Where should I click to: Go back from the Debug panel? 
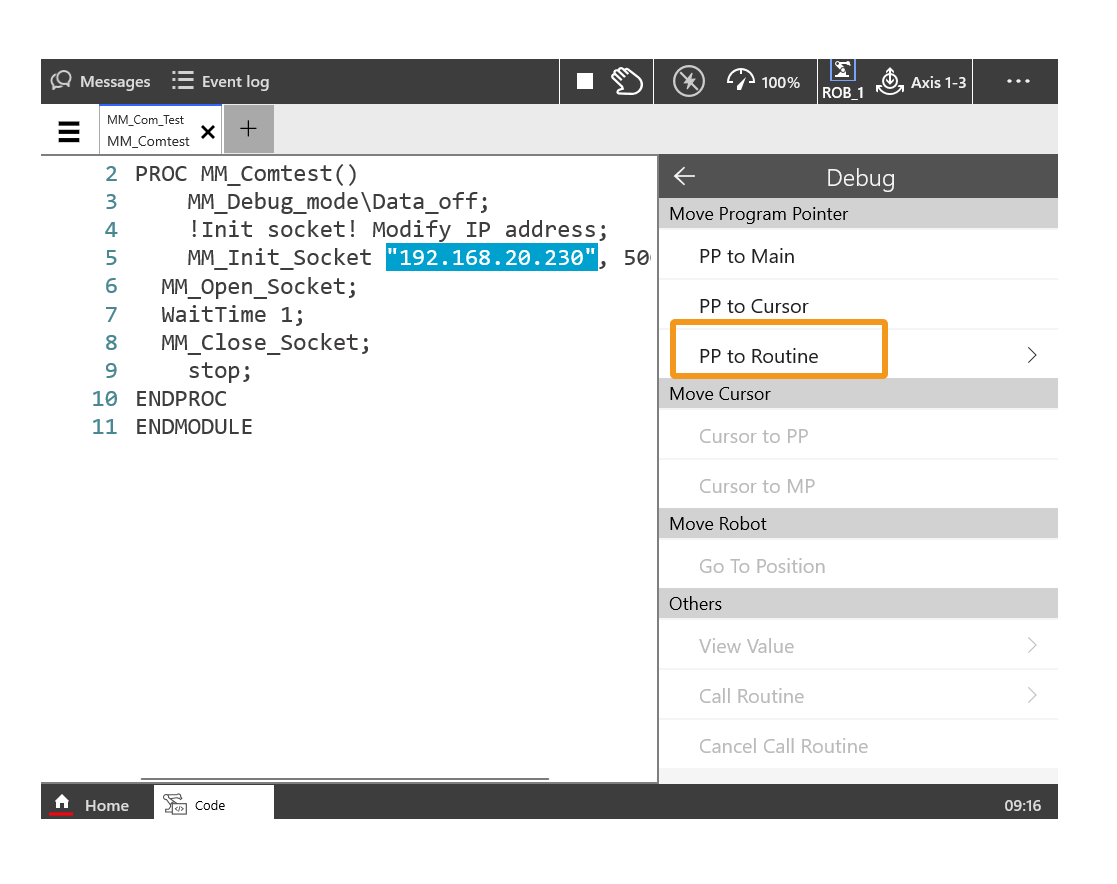(684, 177)
